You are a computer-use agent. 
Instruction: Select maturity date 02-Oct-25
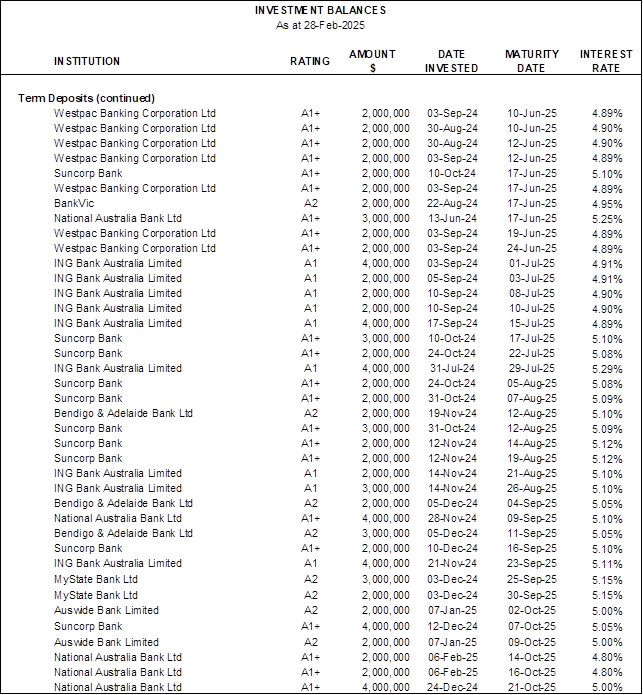(532, 611)
